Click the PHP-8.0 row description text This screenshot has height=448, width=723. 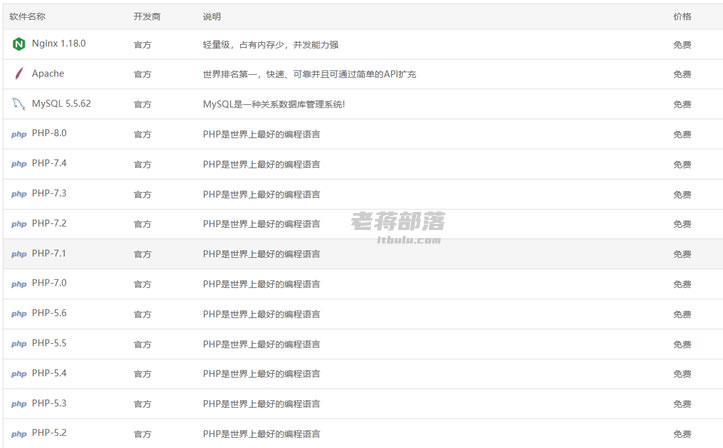click(x=261, y=135)
